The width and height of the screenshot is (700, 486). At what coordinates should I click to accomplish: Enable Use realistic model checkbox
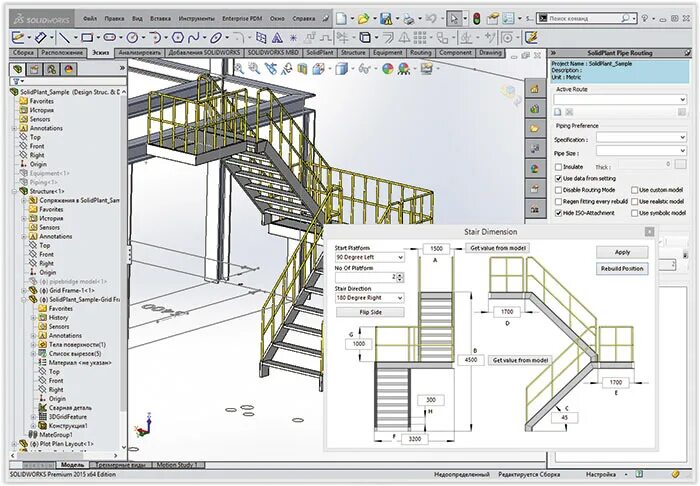click(x=634, y=202)
